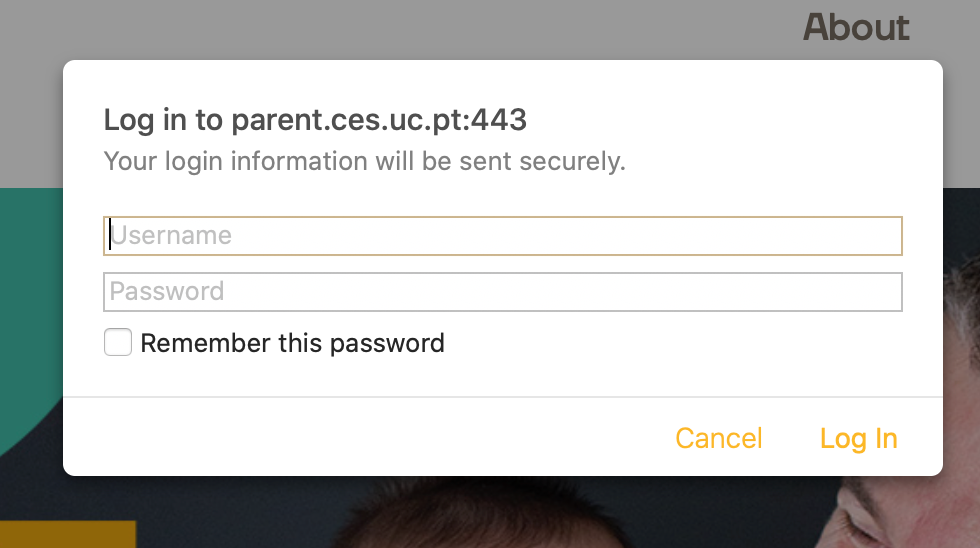
Task: Submit credentials with the Log In button
Action: [858, 438]
